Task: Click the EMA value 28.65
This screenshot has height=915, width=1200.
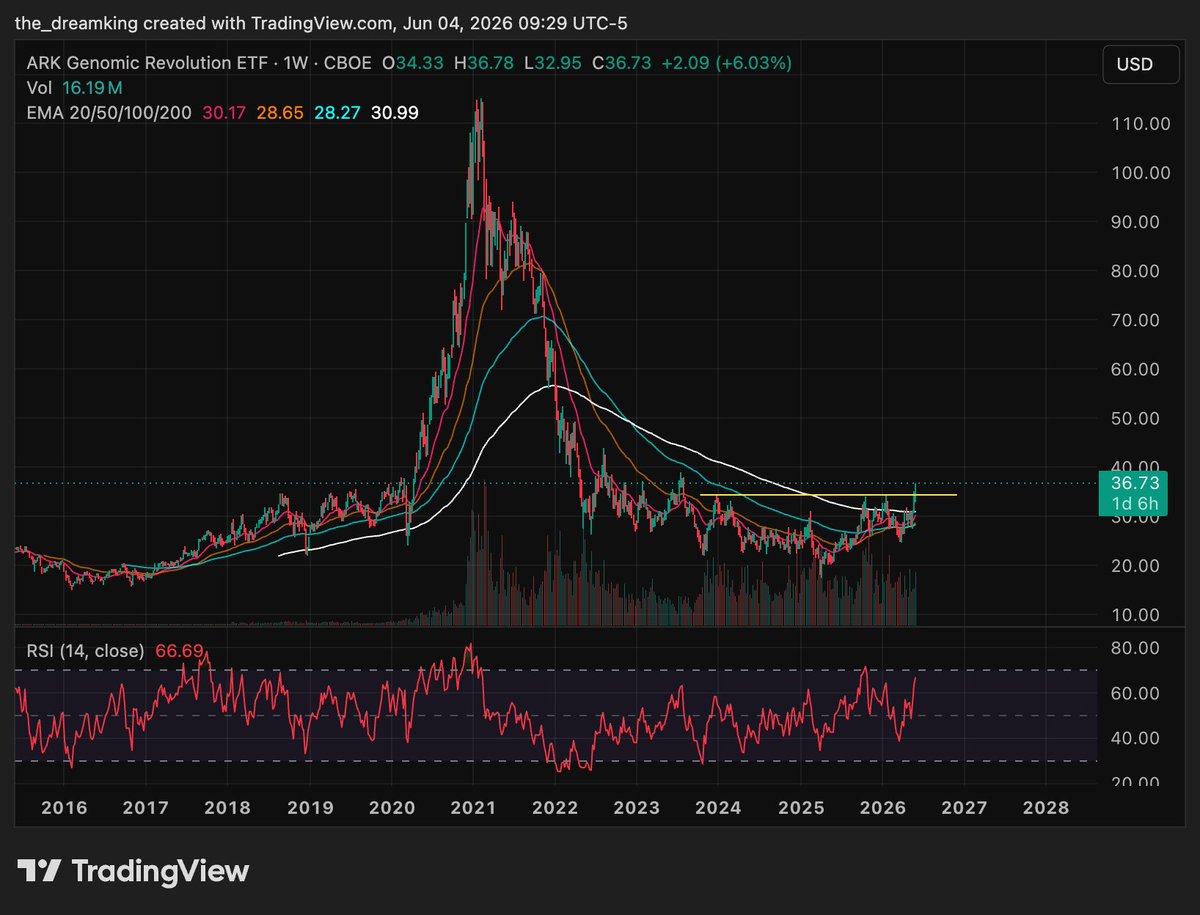Action: tap(280, 113)
